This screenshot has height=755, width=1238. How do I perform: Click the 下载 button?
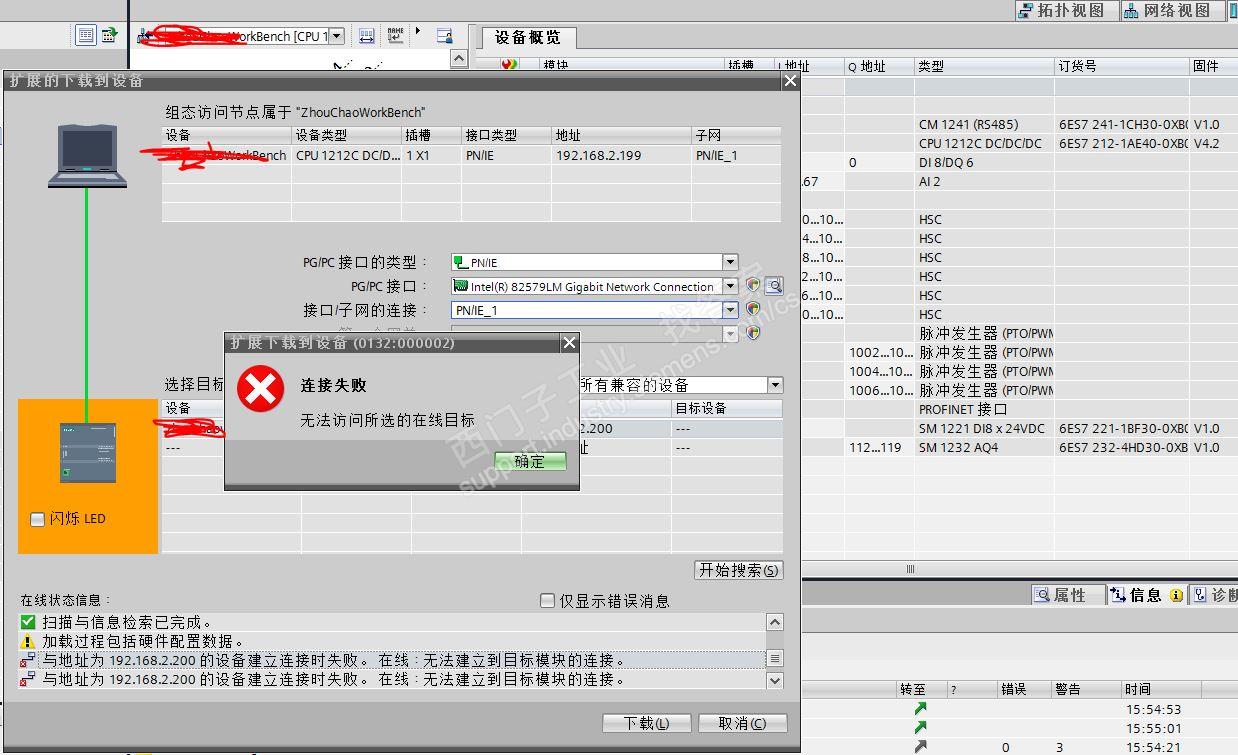pyautogui.click(x=645, y=723)
